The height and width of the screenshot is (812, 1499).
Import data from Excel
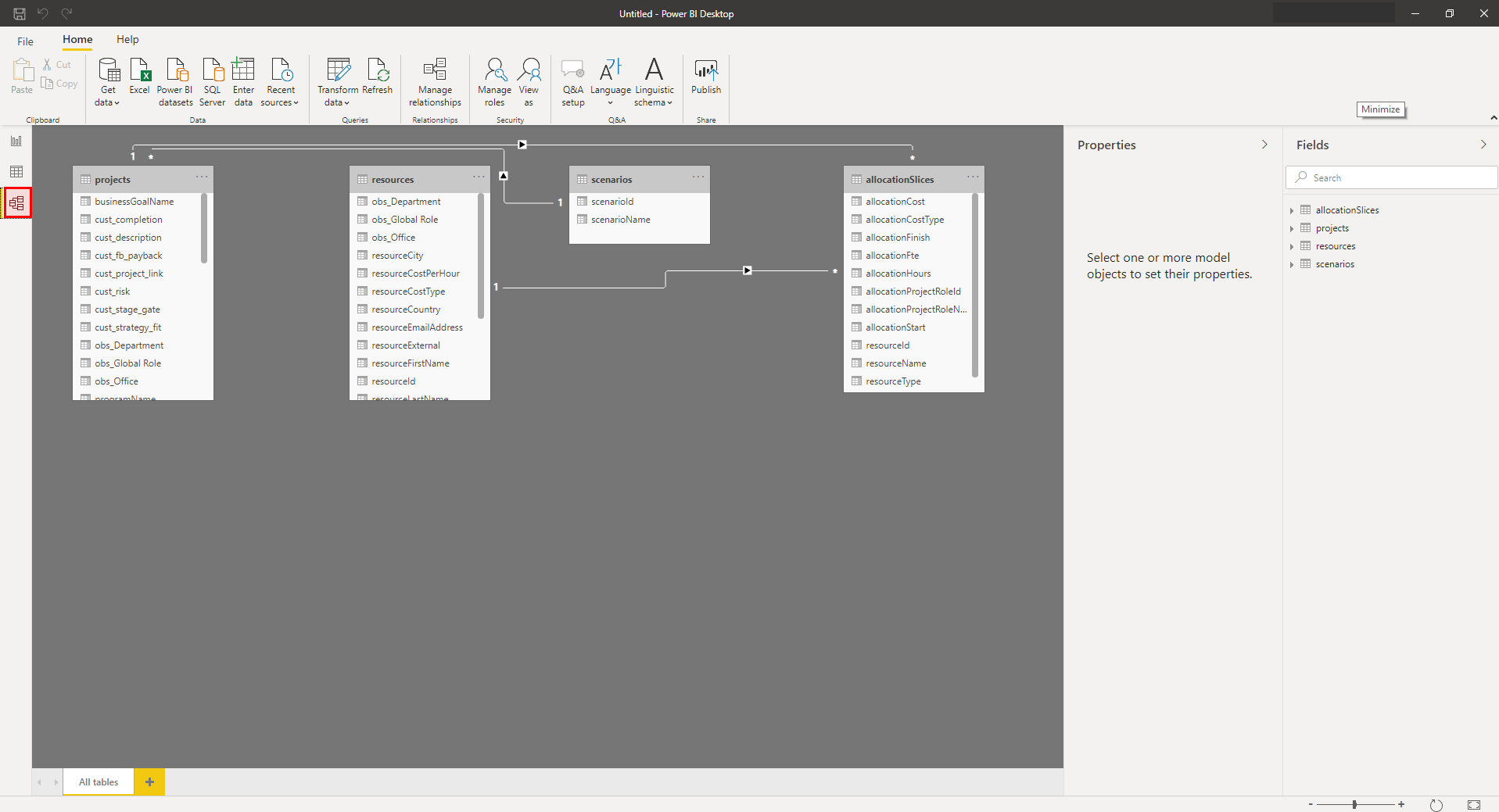[139, 76]
